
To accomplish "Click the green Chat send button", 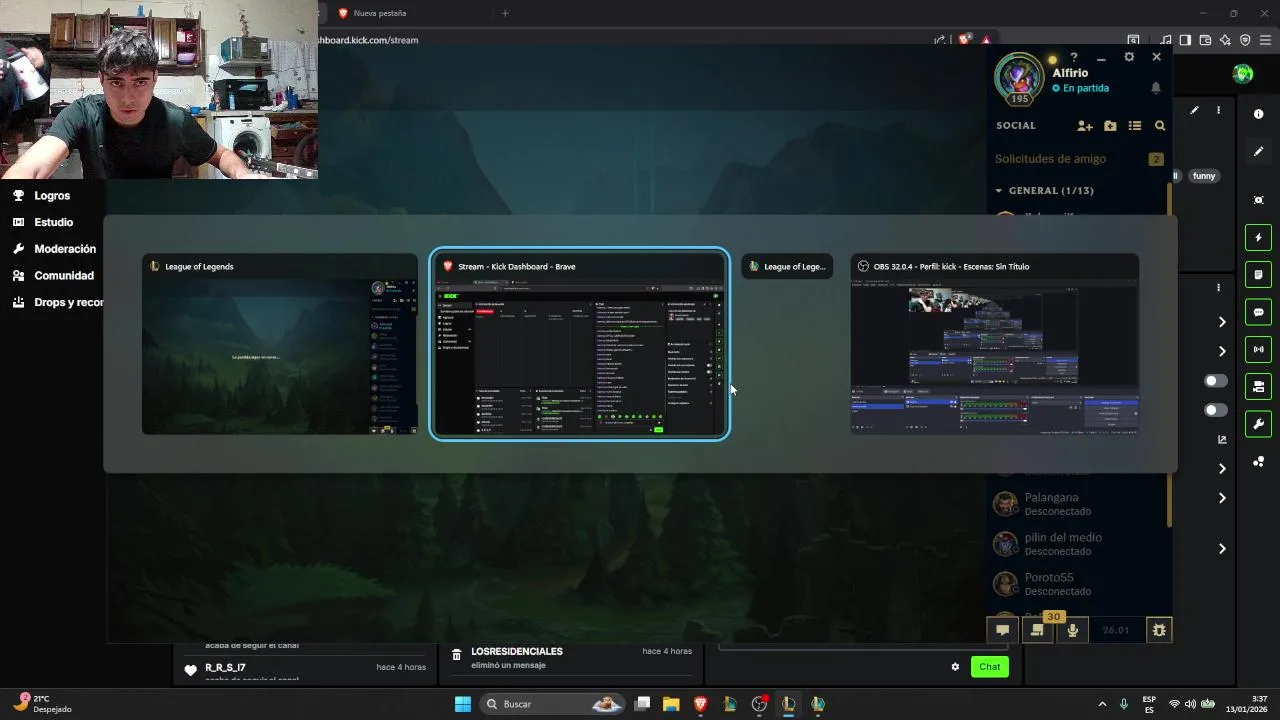I will [x=989, y=667].
